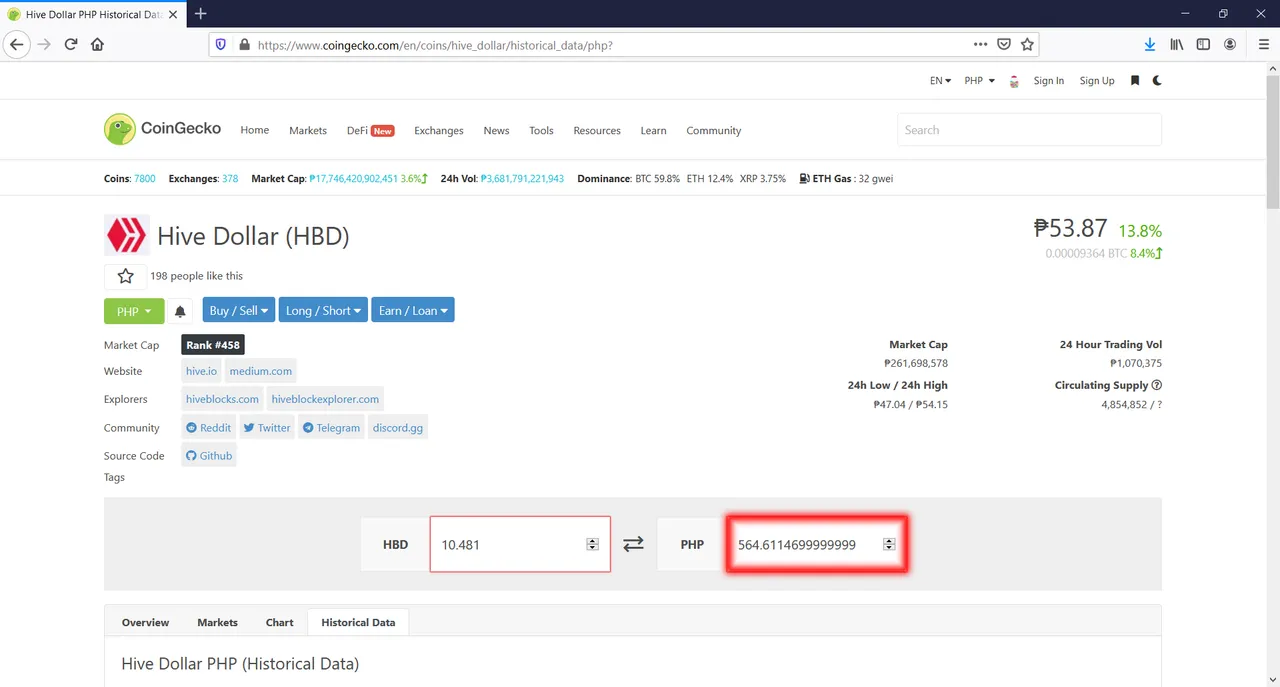Screen dimensions: 1280x687
Task: Click the Sign Up link
Action: [1097, 80]
